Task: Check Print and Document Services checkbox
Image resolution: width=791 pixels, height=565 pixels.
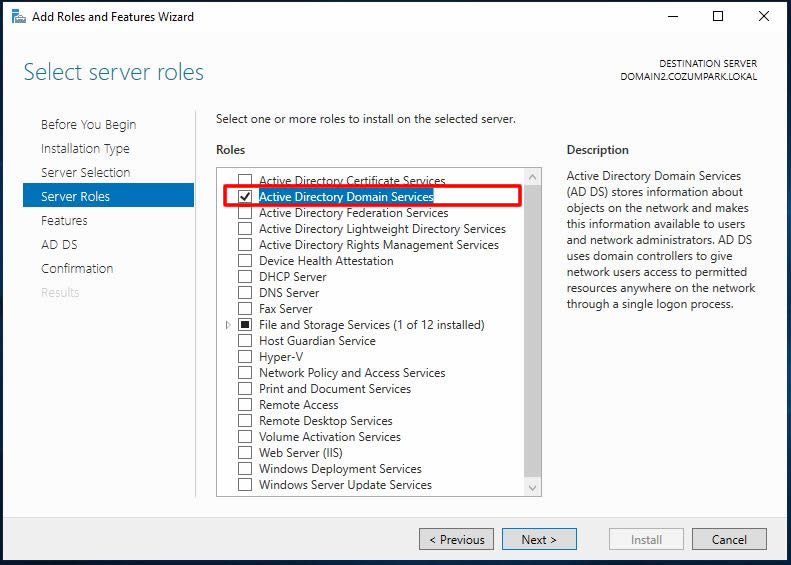Action: (x=245, y=388)
